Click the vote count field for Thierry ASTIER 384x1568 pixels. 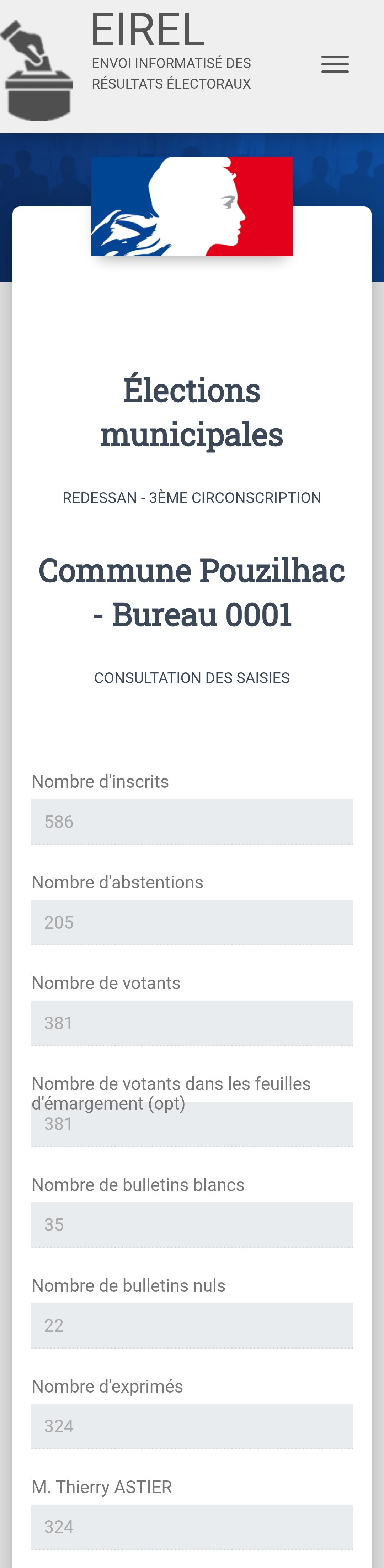[x=192, y=1527]
